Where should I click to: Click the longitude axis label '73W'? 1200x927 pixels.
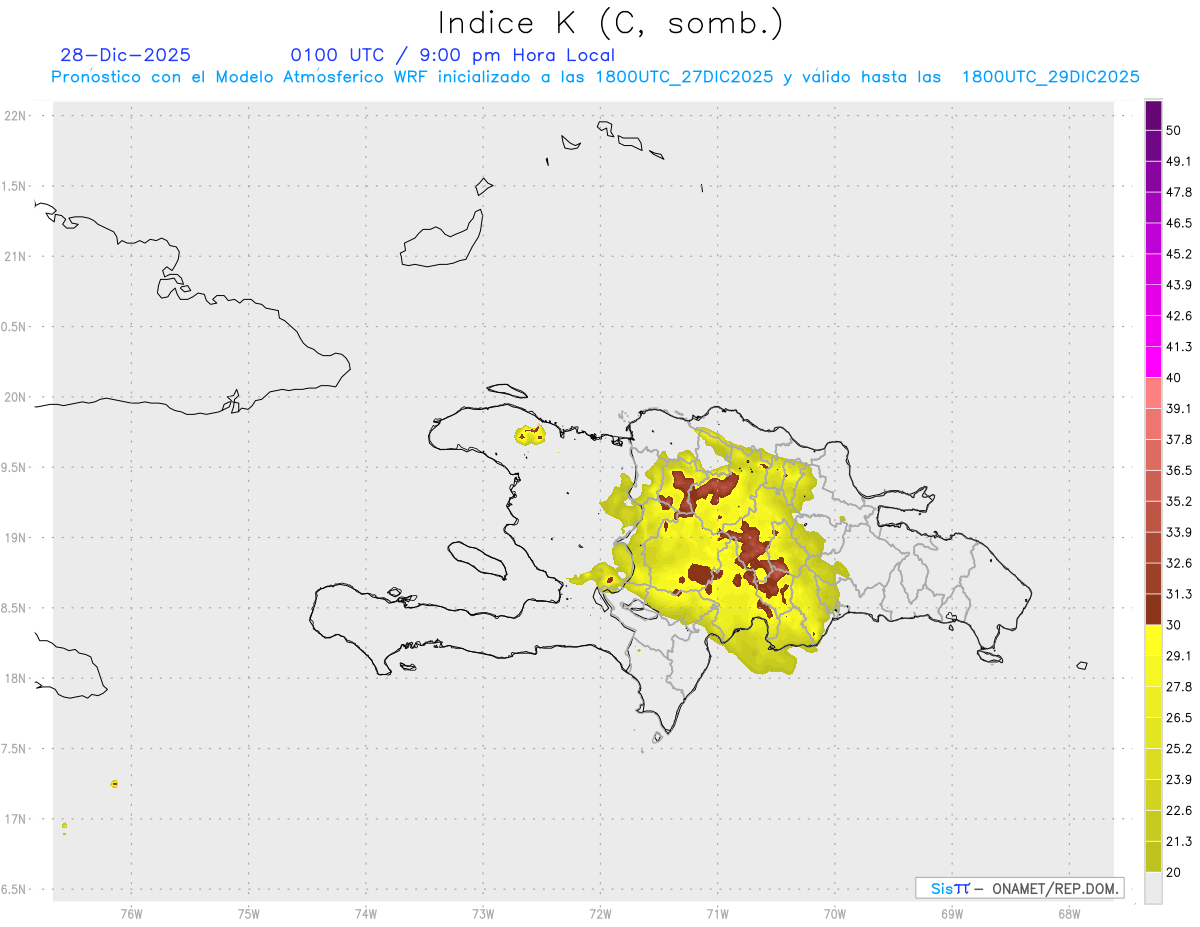(x=483, y=913)
